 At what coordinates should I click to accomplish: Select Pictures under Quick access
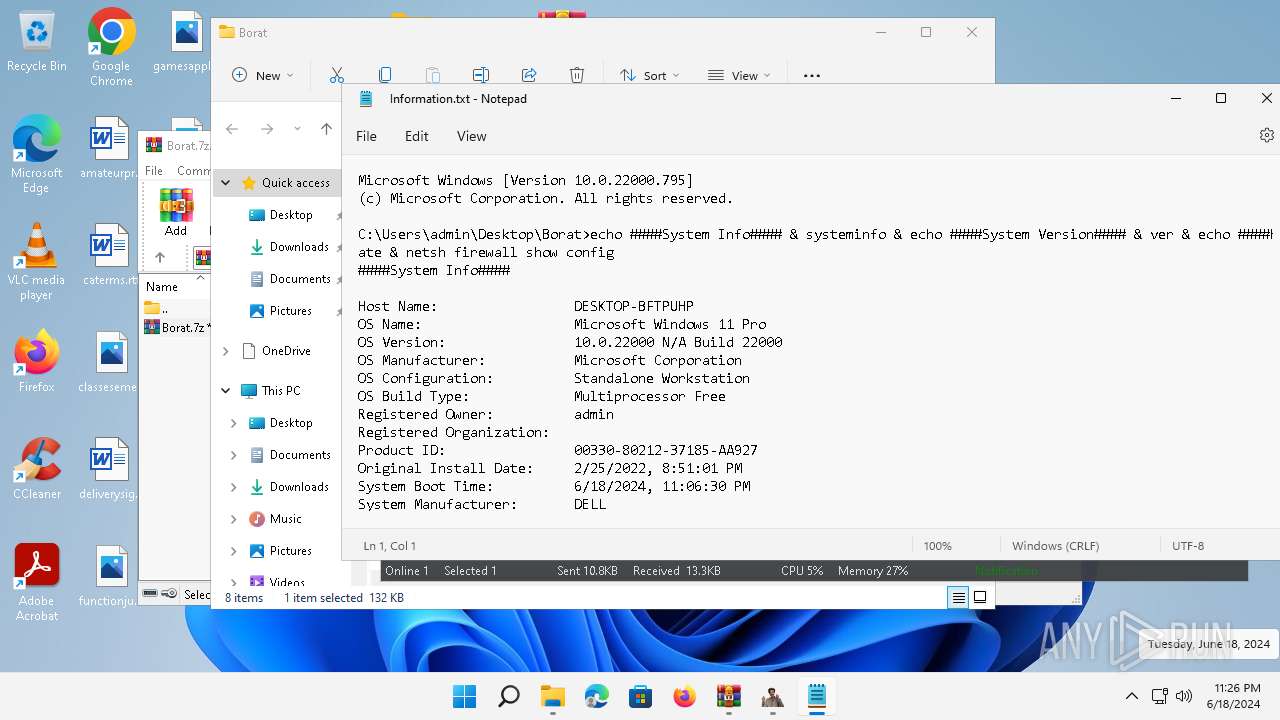(x=280, y=311)
